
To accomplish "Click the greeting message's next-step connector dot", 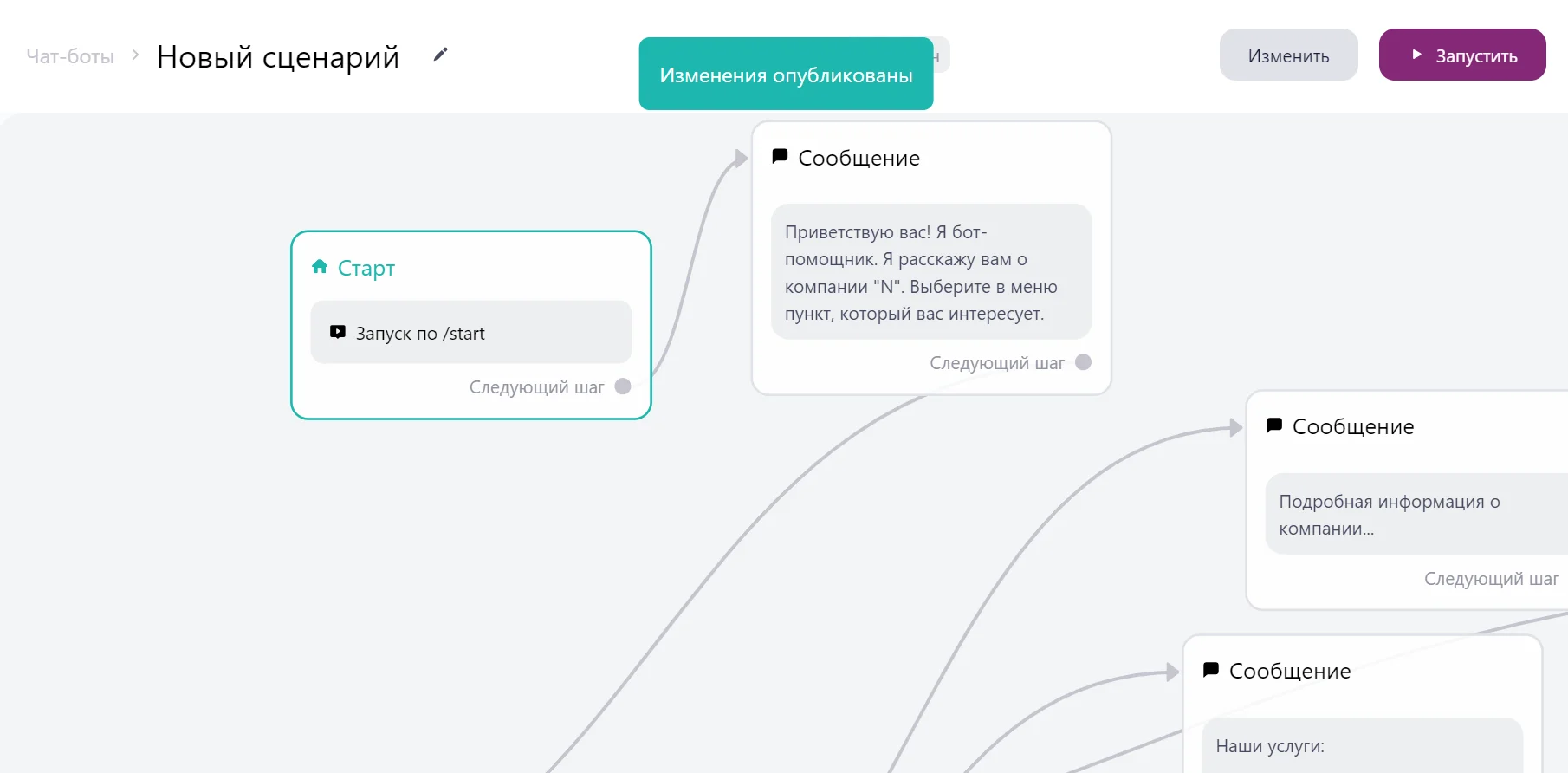I will [x=1083, y=362].
